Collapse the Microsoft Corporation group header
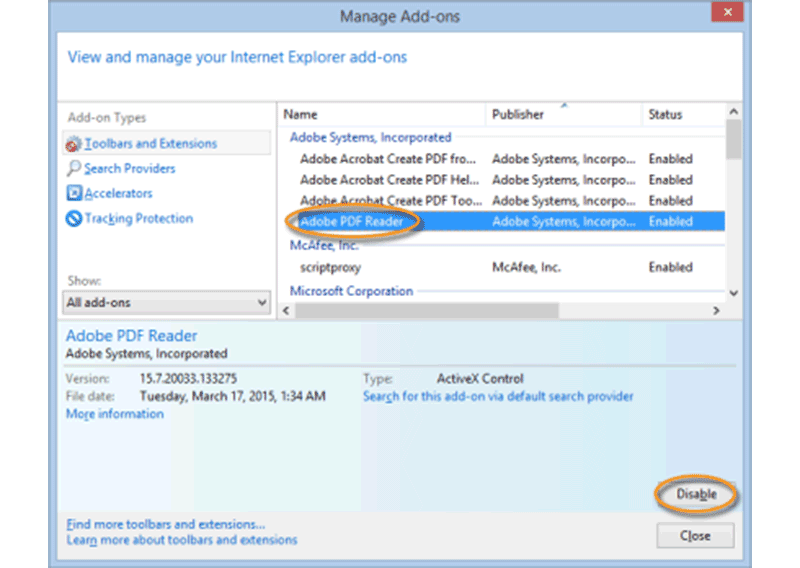This screenshot has width=800, height=568. tap(351, 291)
